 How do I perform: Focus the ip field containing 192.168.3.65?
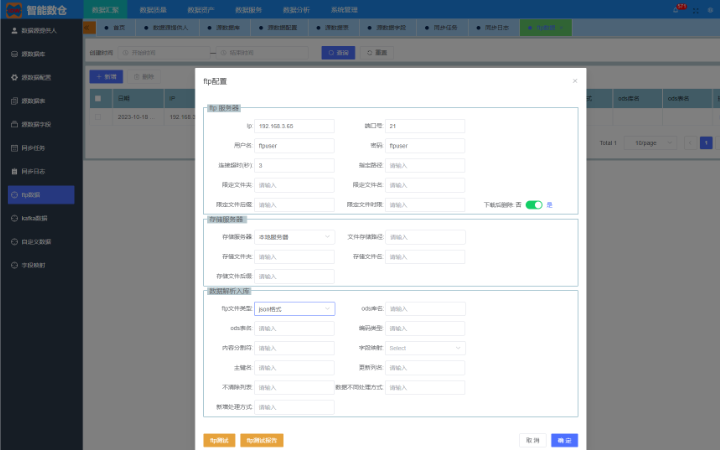(294, 126)
